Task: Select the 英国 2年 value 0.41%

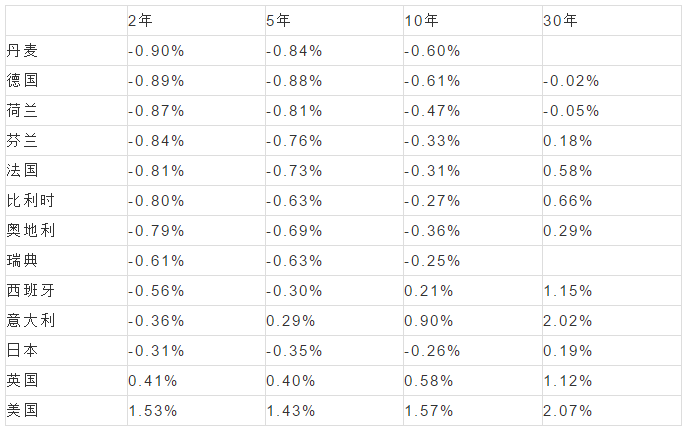Action: [x=152, y=381]
